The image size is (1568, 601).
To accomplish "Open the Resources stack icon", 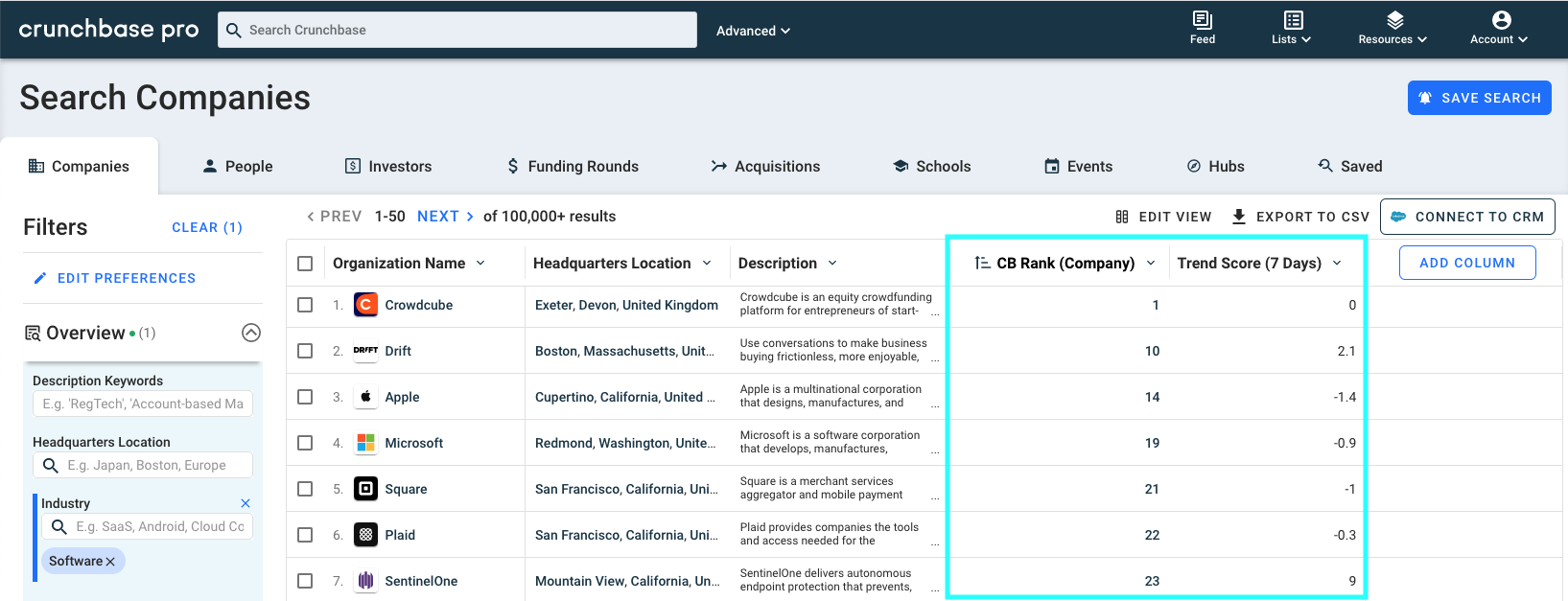I will coord(1394,20).
